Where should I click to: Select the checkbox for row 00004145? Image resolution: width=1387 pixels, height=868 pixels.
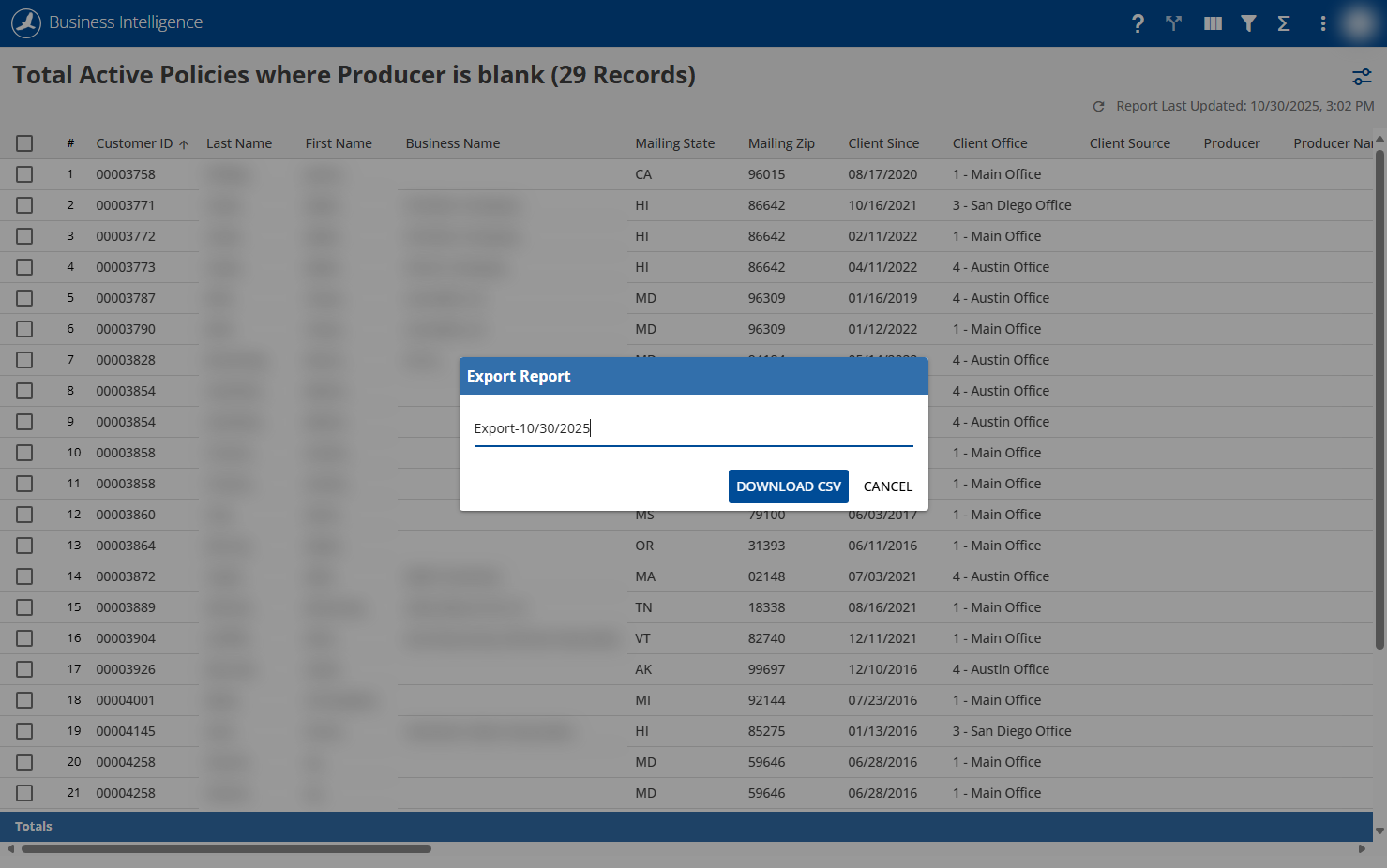pos(24,731)
